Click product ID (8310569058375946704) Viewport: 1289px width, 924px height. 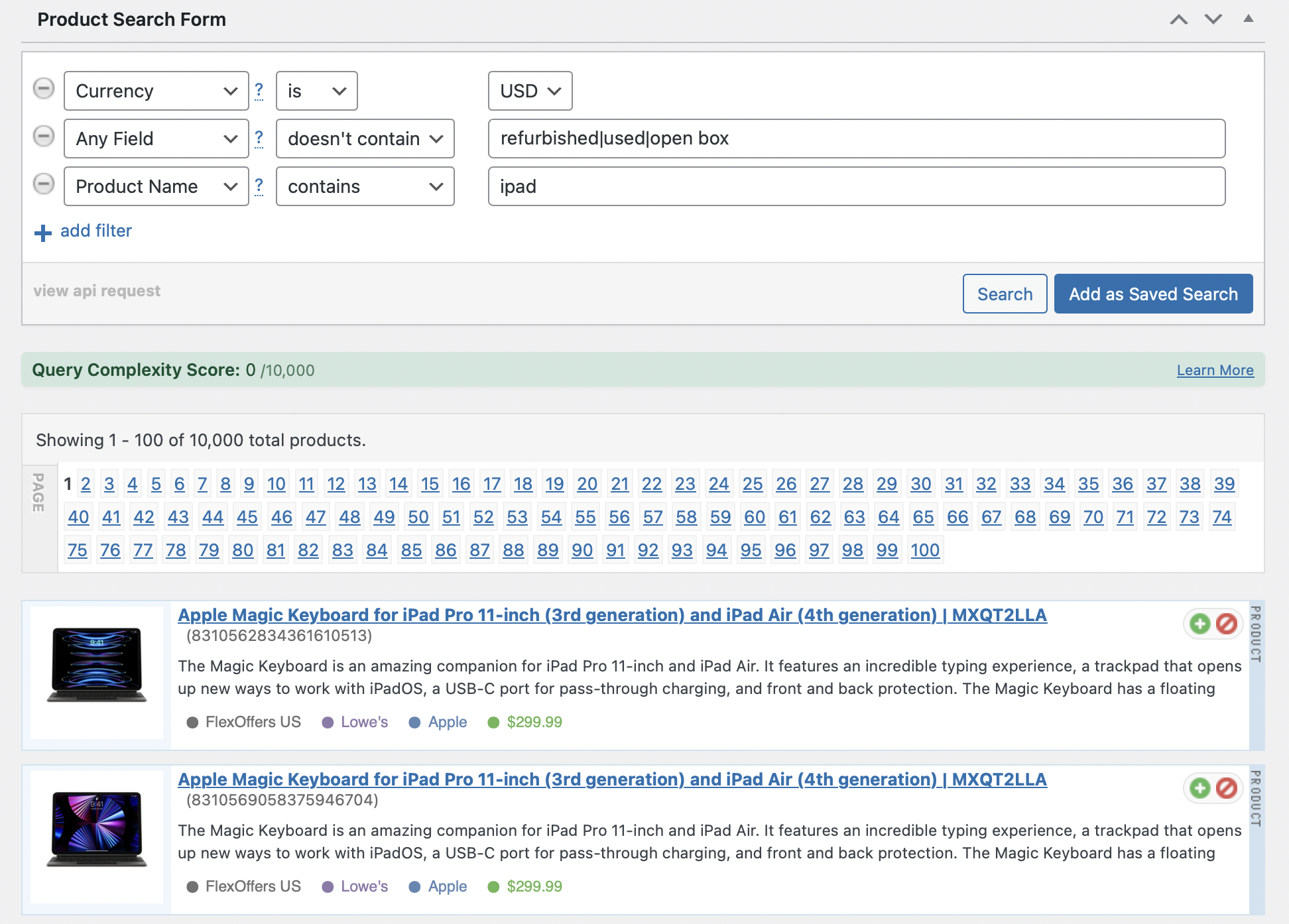point(282,800)
